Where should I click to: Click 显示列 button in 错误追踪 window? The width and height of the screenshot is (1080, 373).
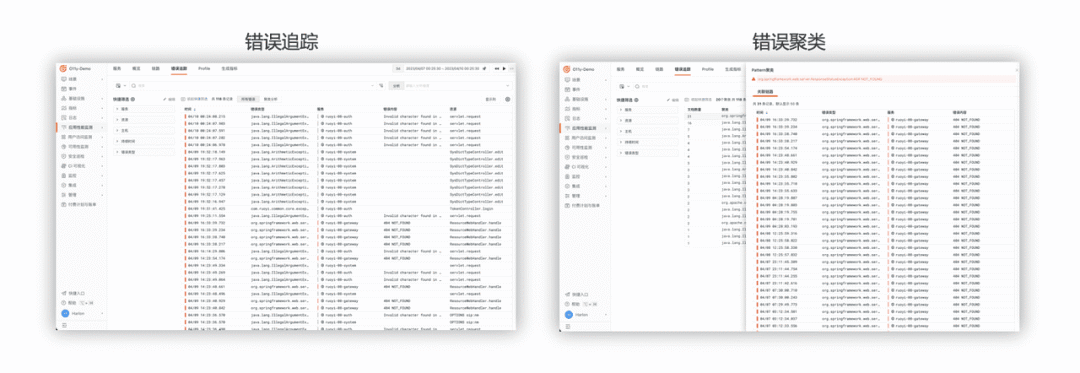point(491,99)
